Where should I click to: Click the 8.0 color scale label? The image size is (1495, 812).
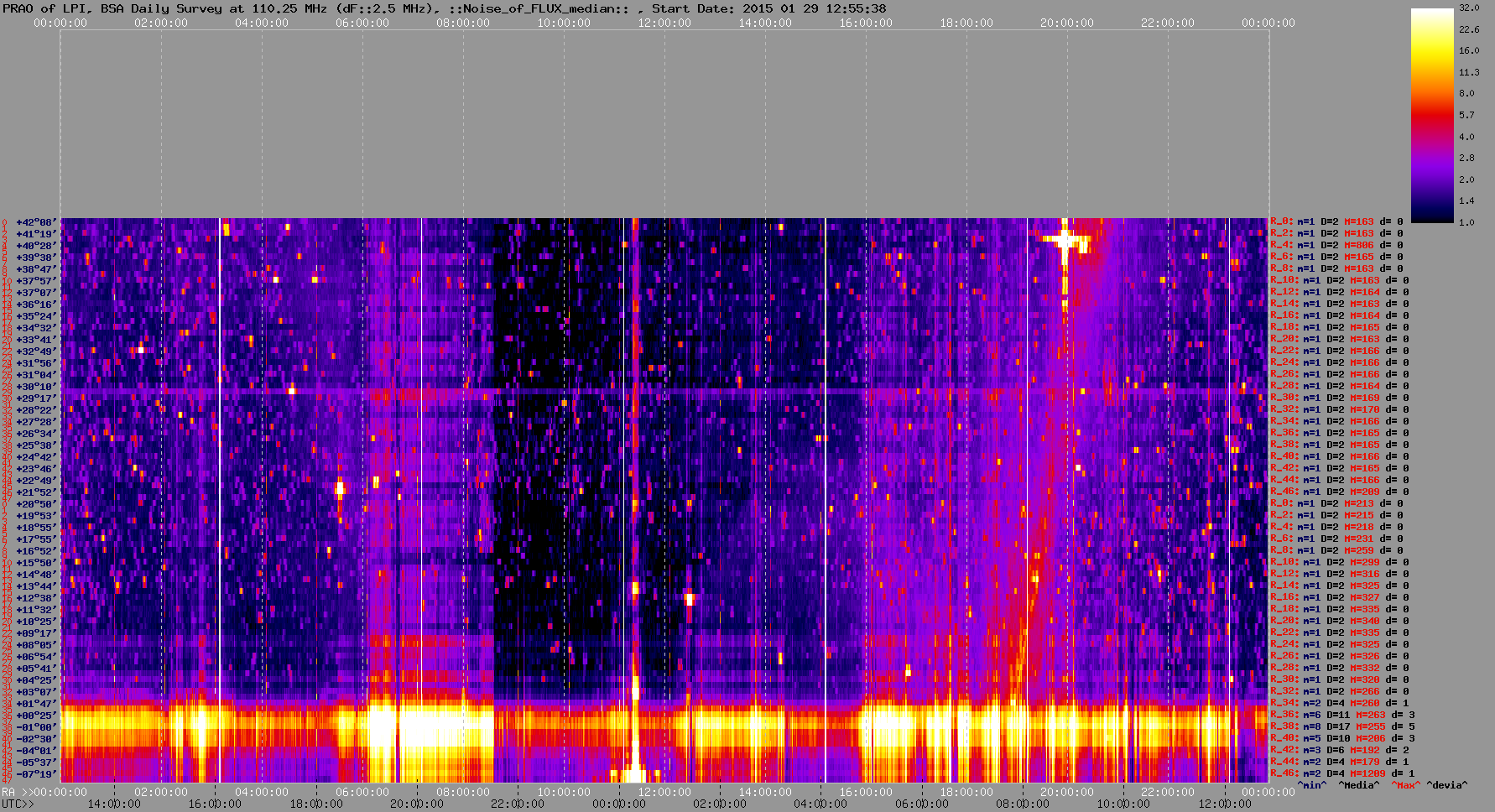tap(1466, 93)
